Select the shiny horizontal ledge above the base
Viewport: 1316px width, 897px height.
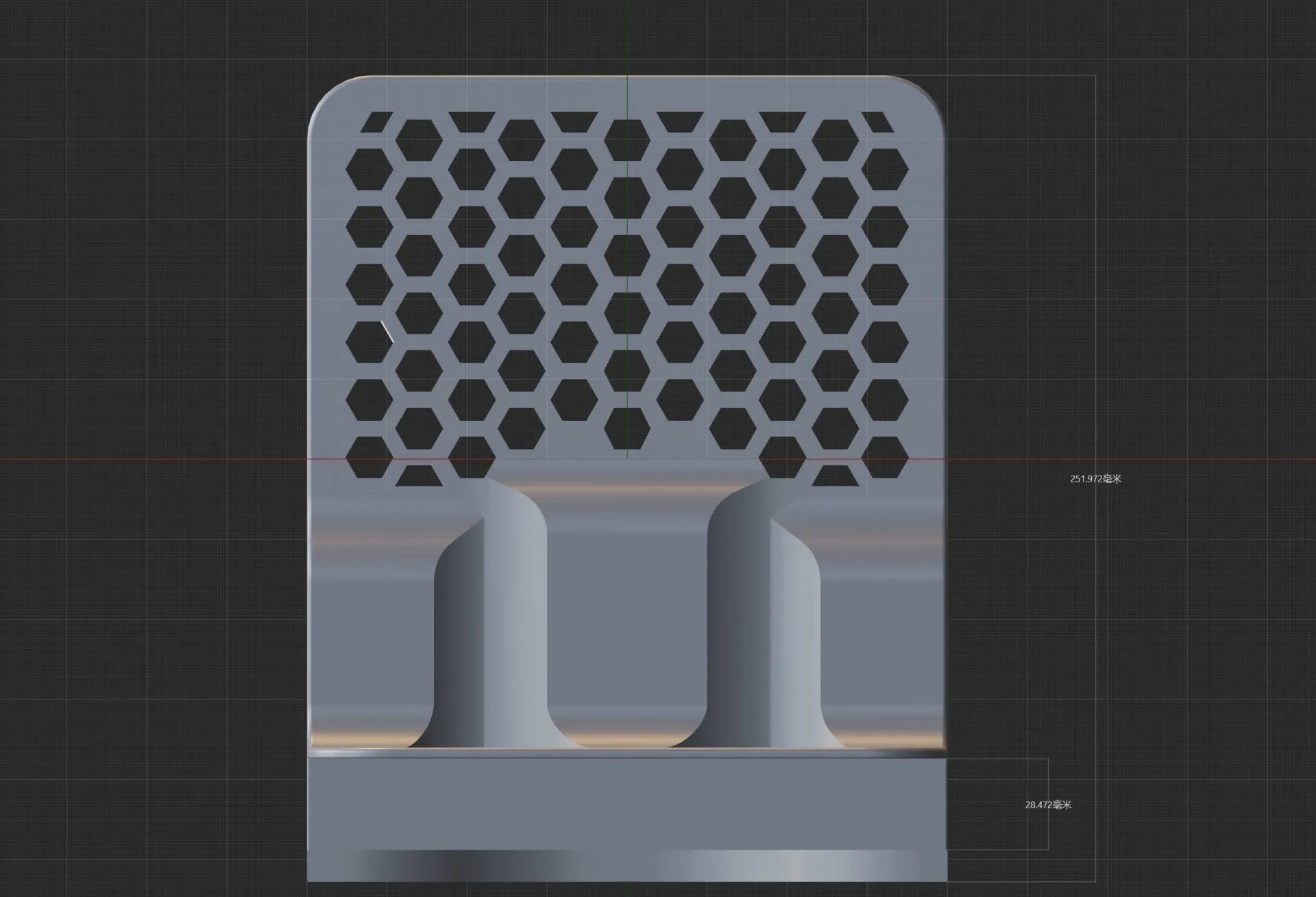click(x=627, y=752)
